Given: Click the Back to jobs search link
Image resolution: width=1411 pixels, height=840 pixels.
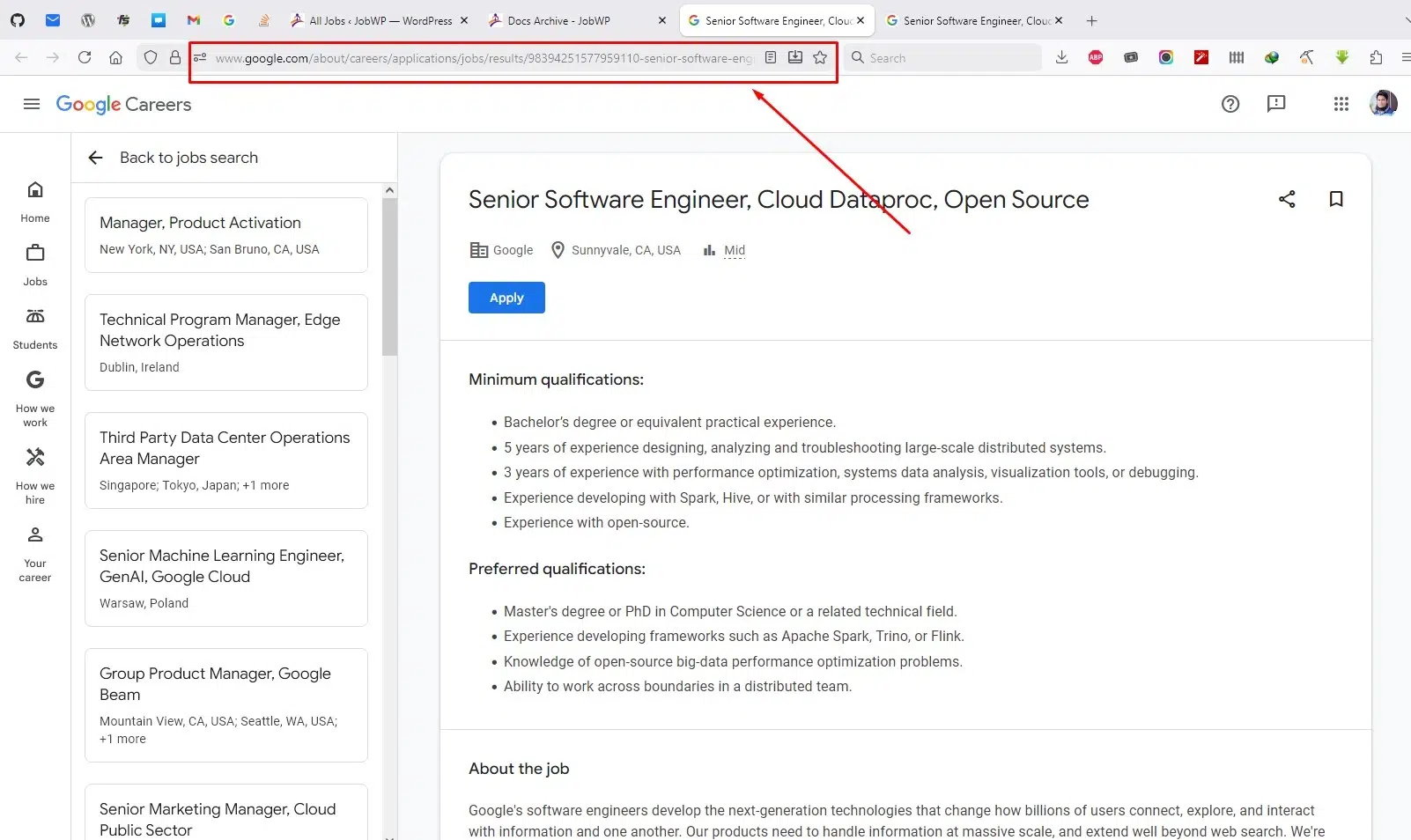Looking at the screenshot, I should tap(188, 158).
